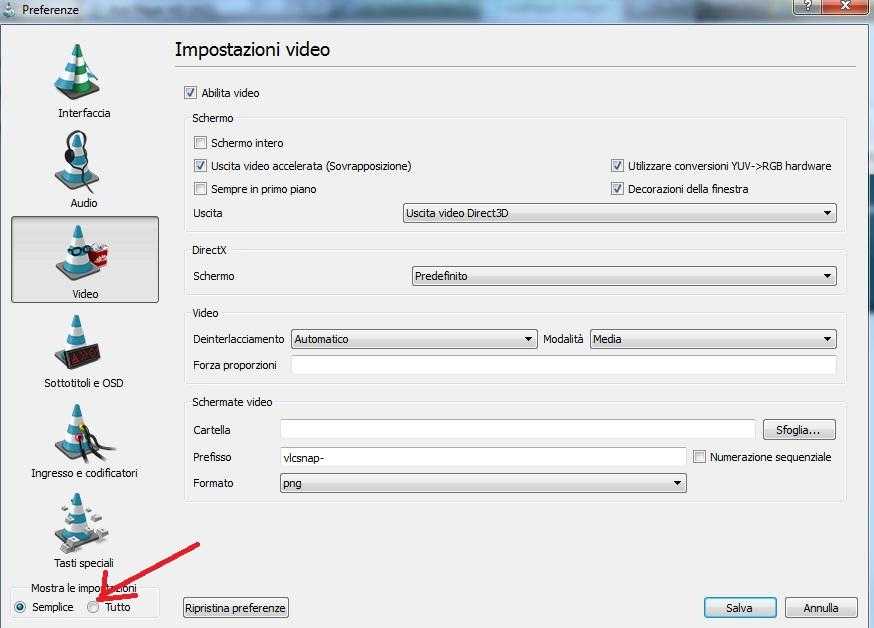Click the Deinterlacciamento label

click(x=239, y=339)
